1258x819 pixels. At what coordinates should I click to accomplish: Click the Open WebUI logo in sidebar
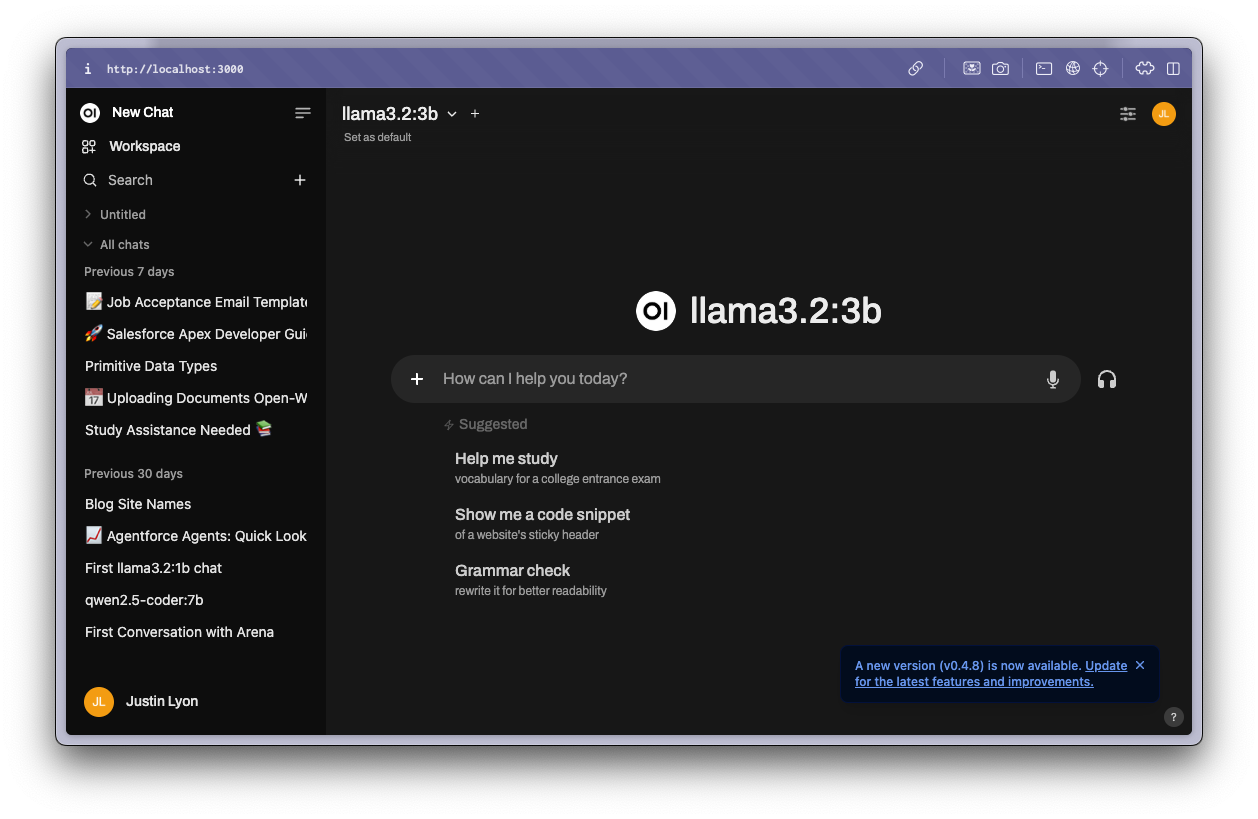point(90,113)
